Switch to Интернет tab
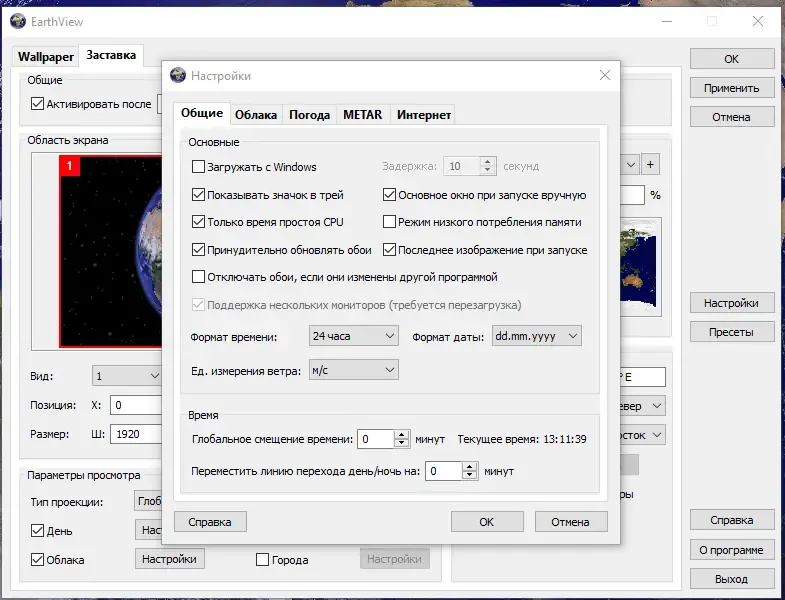785x600 pixels. (424, 115)
